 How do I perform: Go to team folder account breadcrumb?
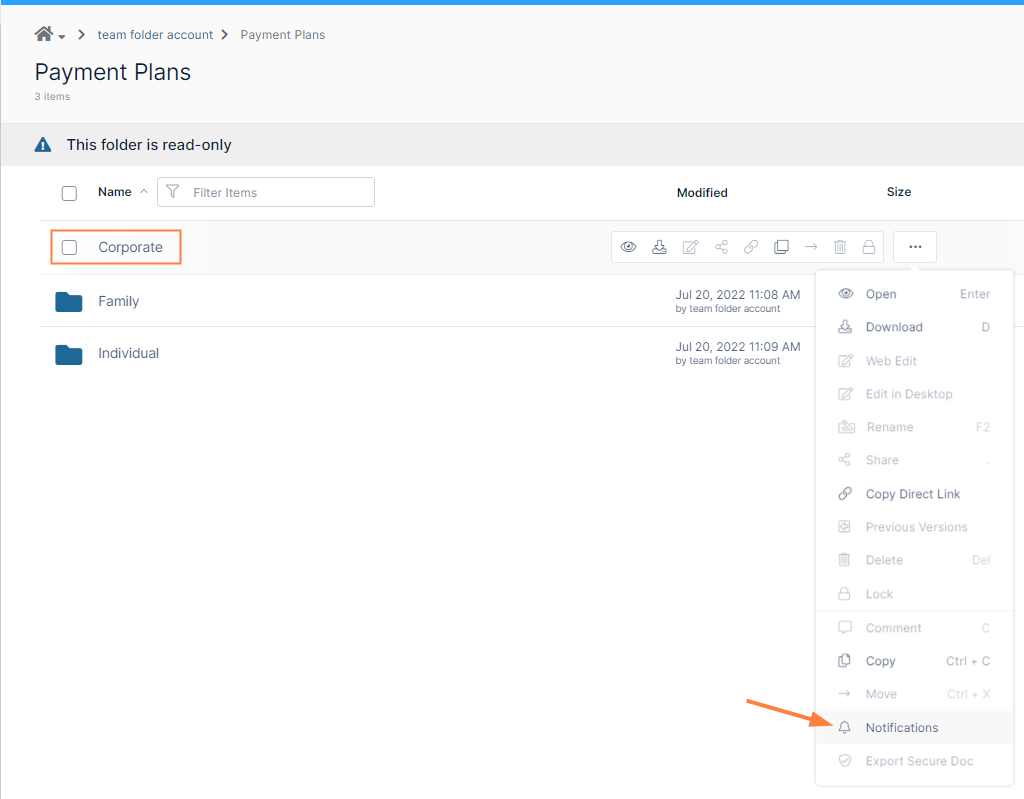click(x=155, y=35)
